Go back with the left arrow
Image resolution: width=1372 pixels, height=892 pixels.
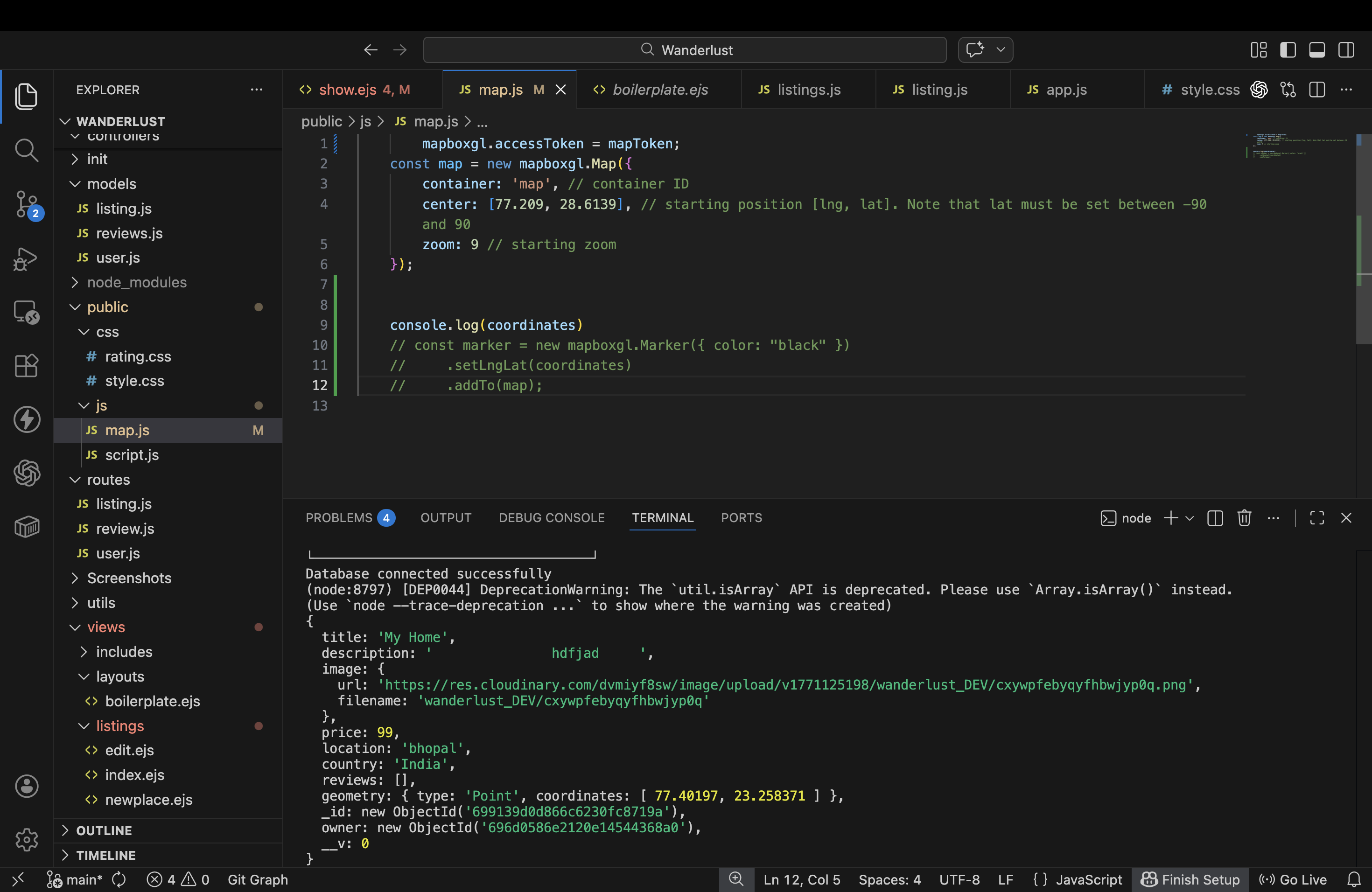click(x=371, y=50)
